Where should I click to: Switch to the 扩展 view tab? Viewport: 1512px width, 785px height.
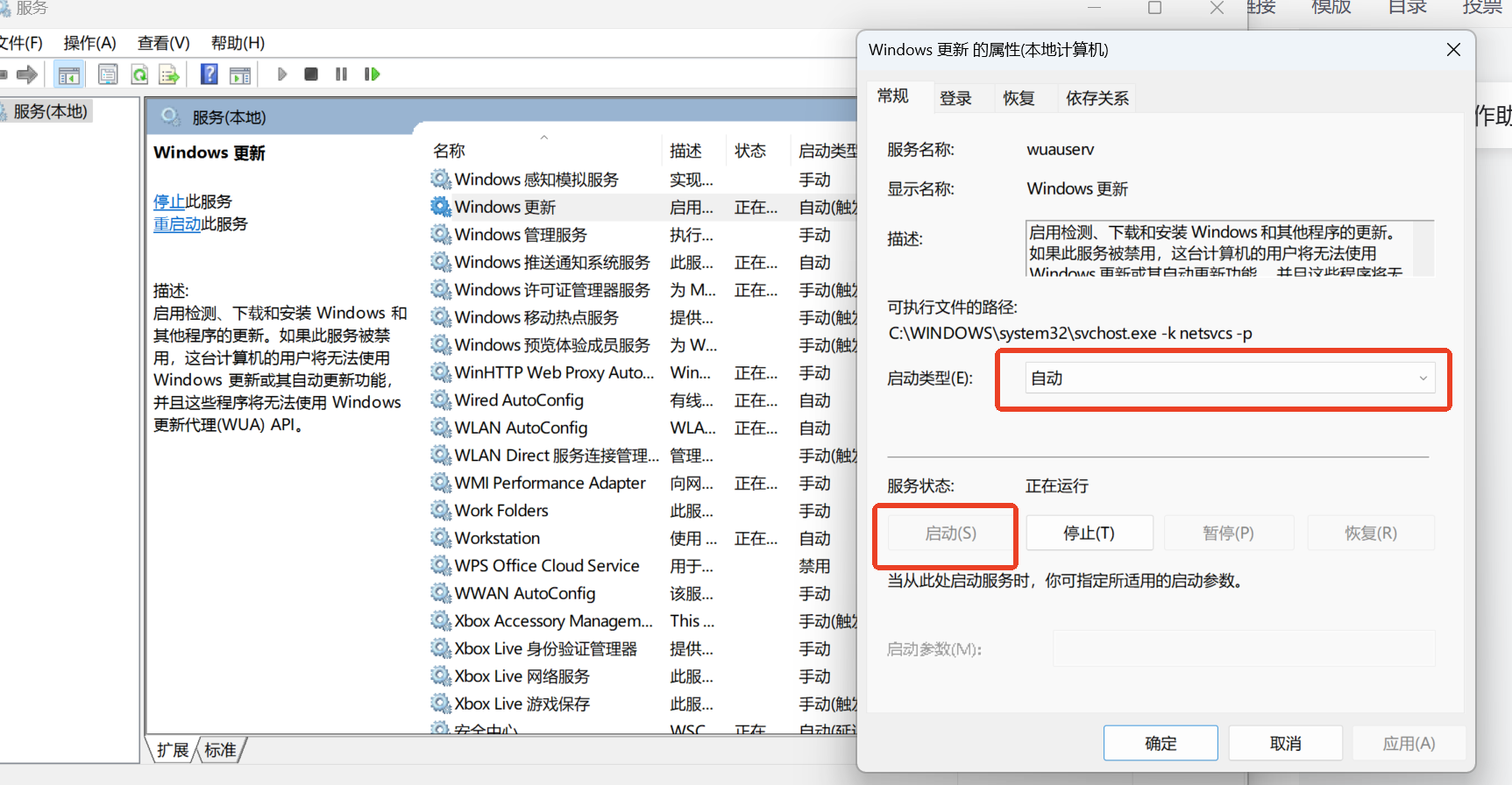click(173, 750)
